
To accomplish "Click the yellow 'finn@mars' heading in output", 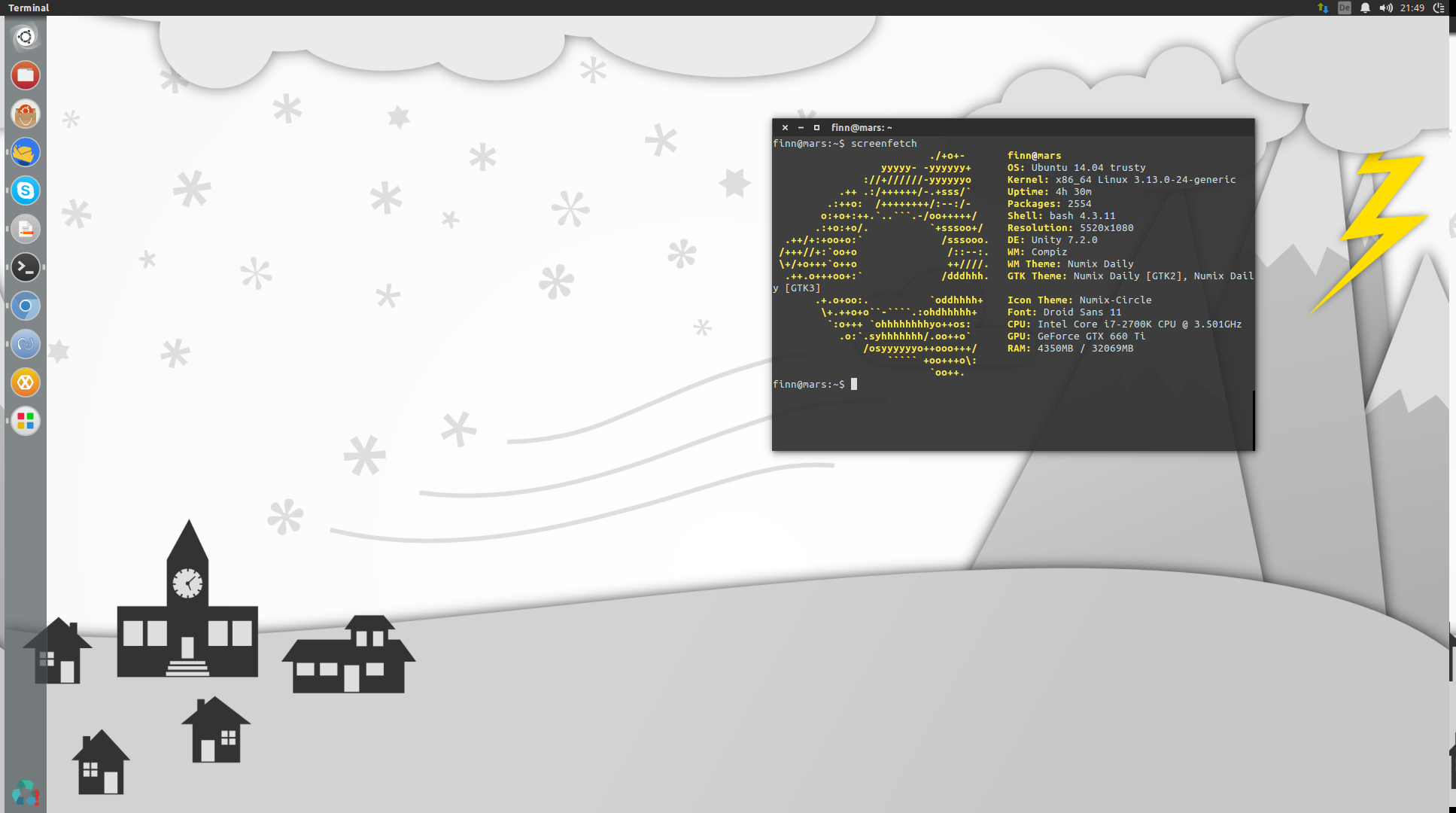I will coord(1034,155).
